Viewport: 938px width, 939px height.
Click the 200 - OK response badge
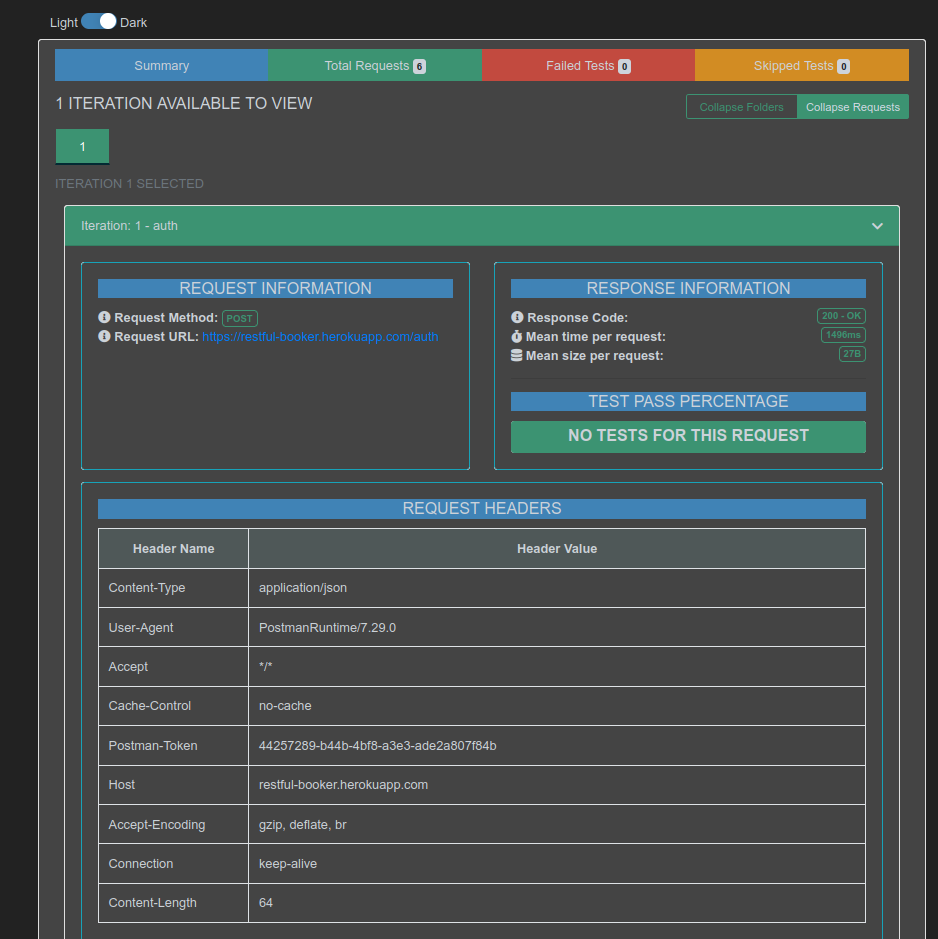coord(841,316)
